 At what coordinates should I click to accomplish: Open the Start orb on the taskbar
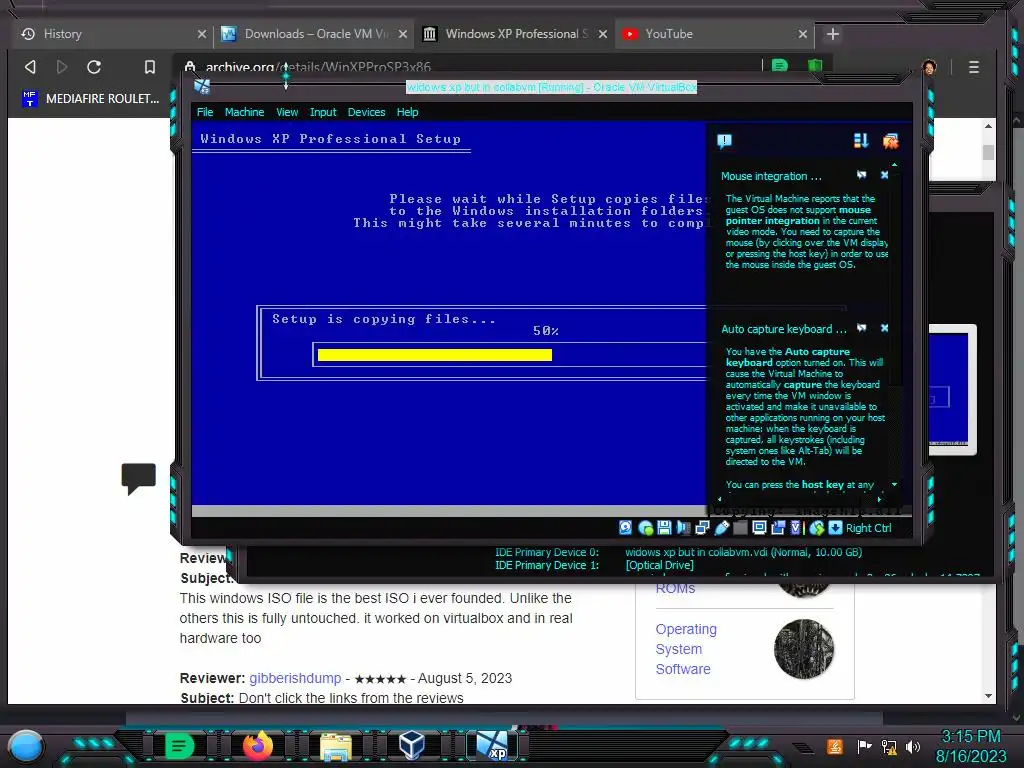click(x=26, y=746)
